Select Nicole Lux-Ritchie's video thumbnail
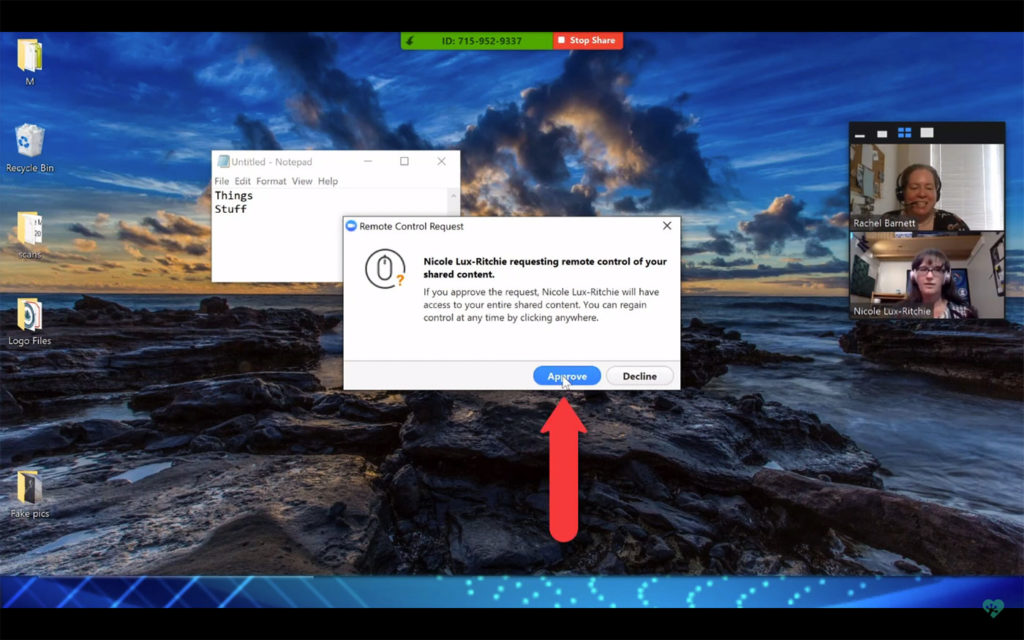 tap(926, 277)
